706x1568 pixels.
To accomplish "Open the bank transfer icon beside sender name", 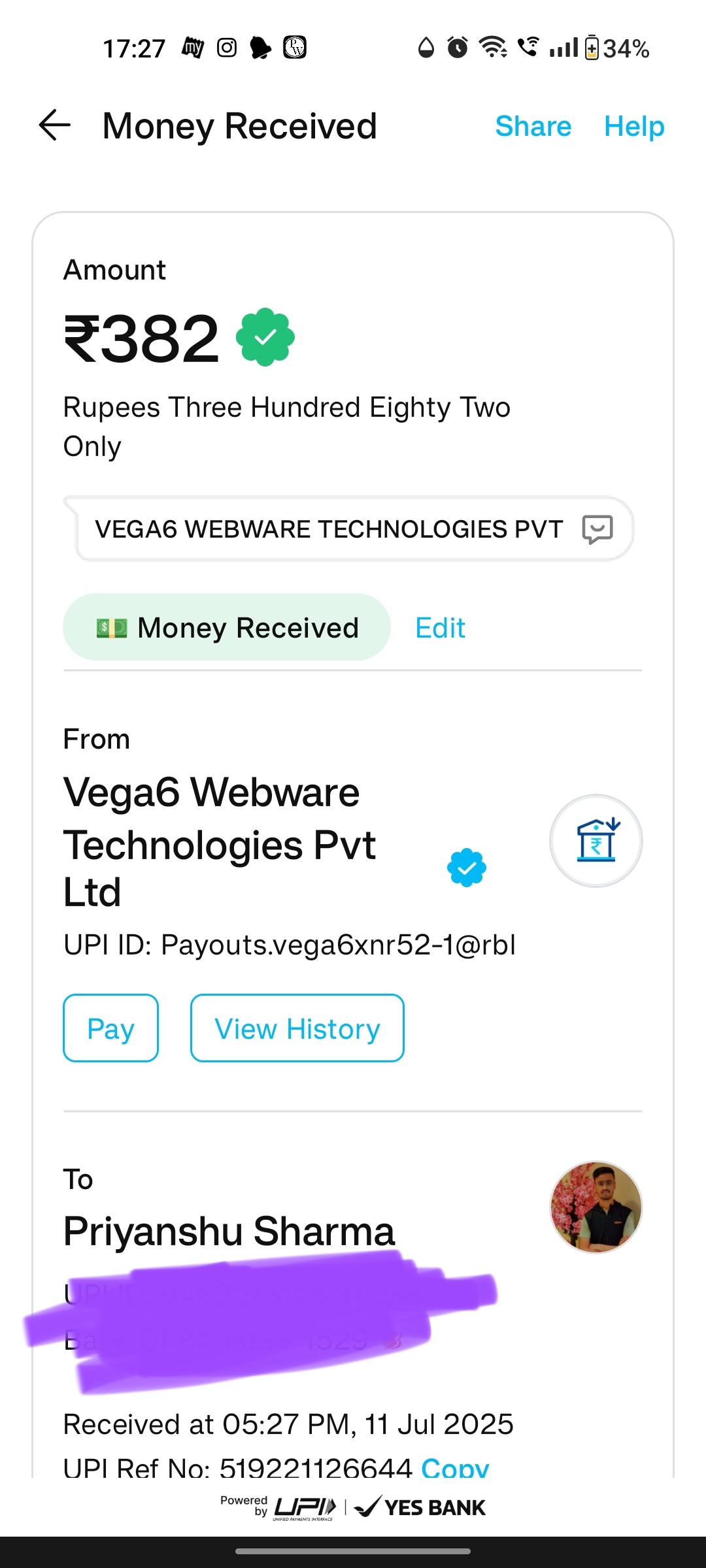I will 596,841.
